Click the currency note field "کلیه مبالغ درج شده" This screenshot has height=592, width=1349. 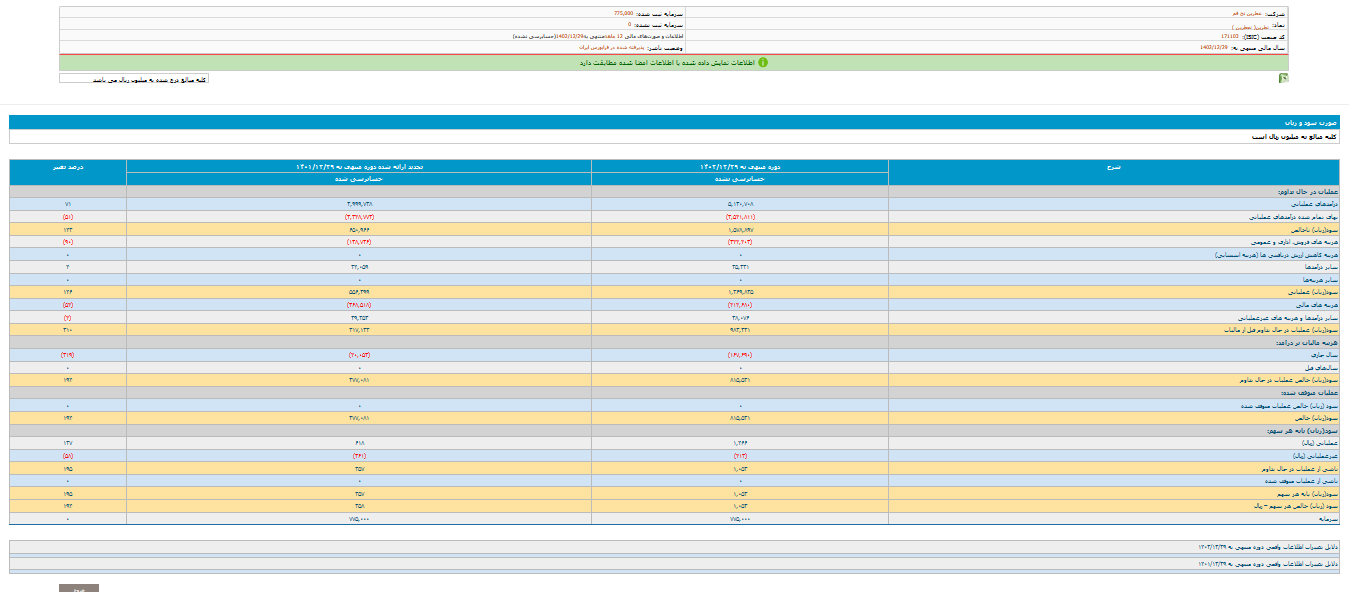(x=134, y=78)
